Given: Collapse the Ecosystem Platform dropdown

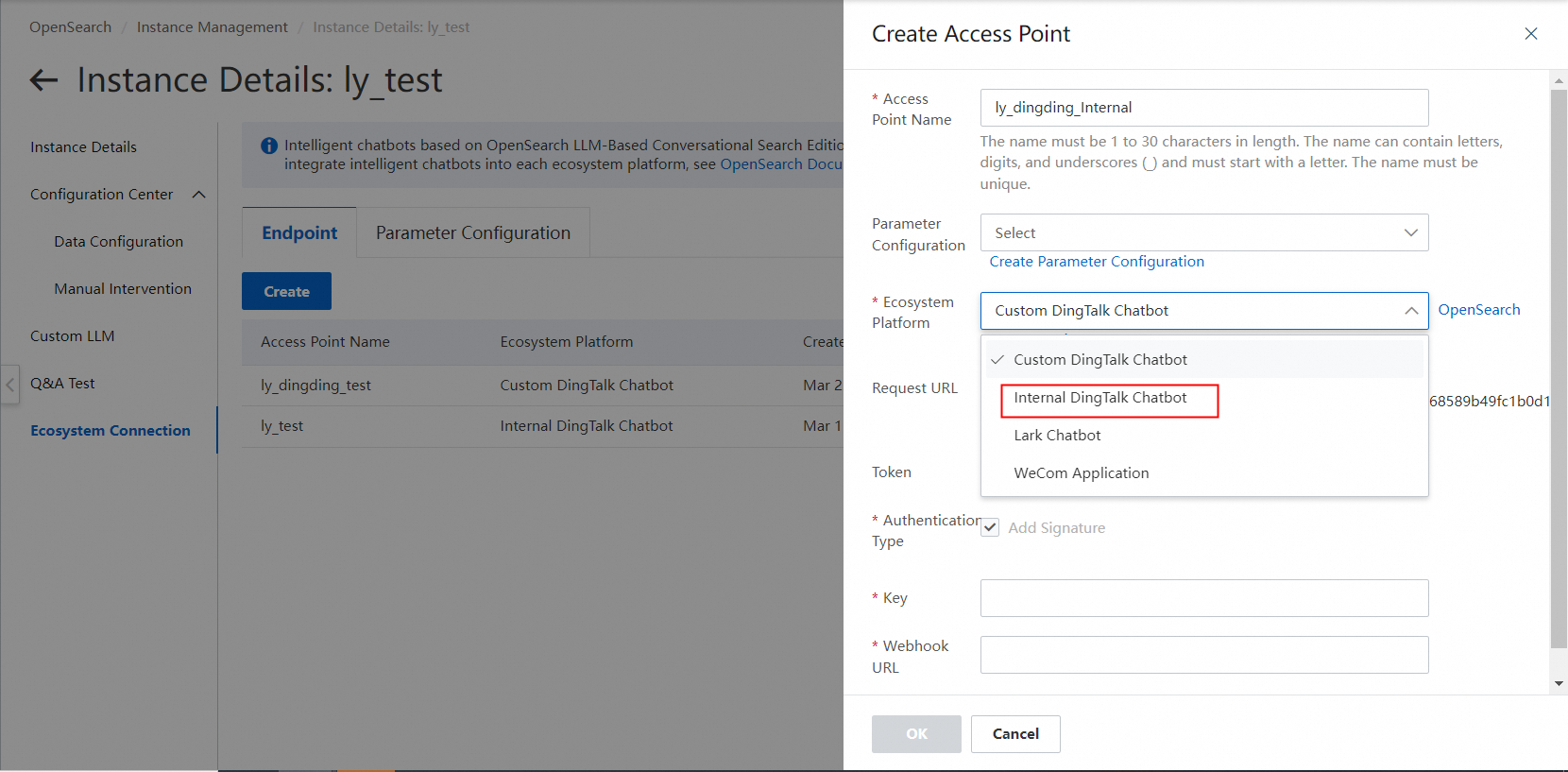Looking at the screenshot, I should pyautogui.click(x=1410, y=311).
